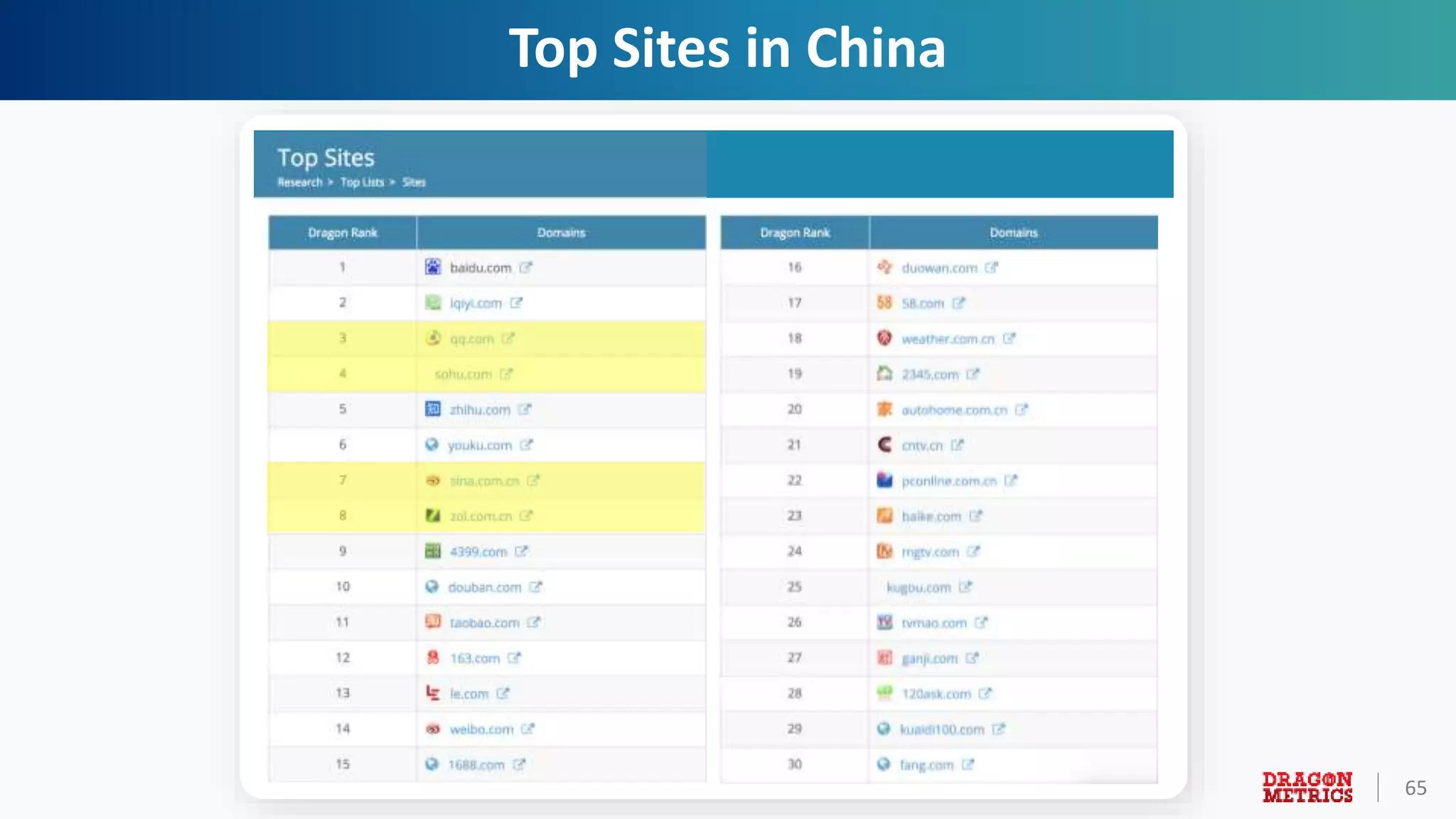Open the youku.com domain link
The image size is (1456, 819).
point(480,446)
